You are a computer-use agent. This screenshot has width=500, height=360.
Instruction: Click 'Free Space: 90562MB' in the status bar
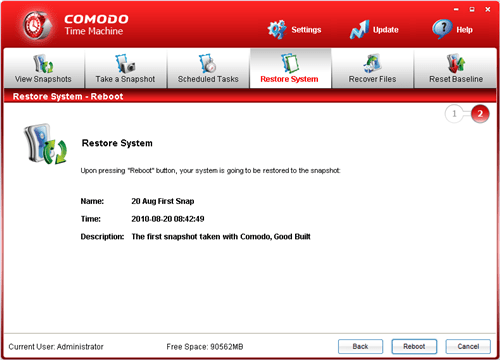[x=205, y=347]
